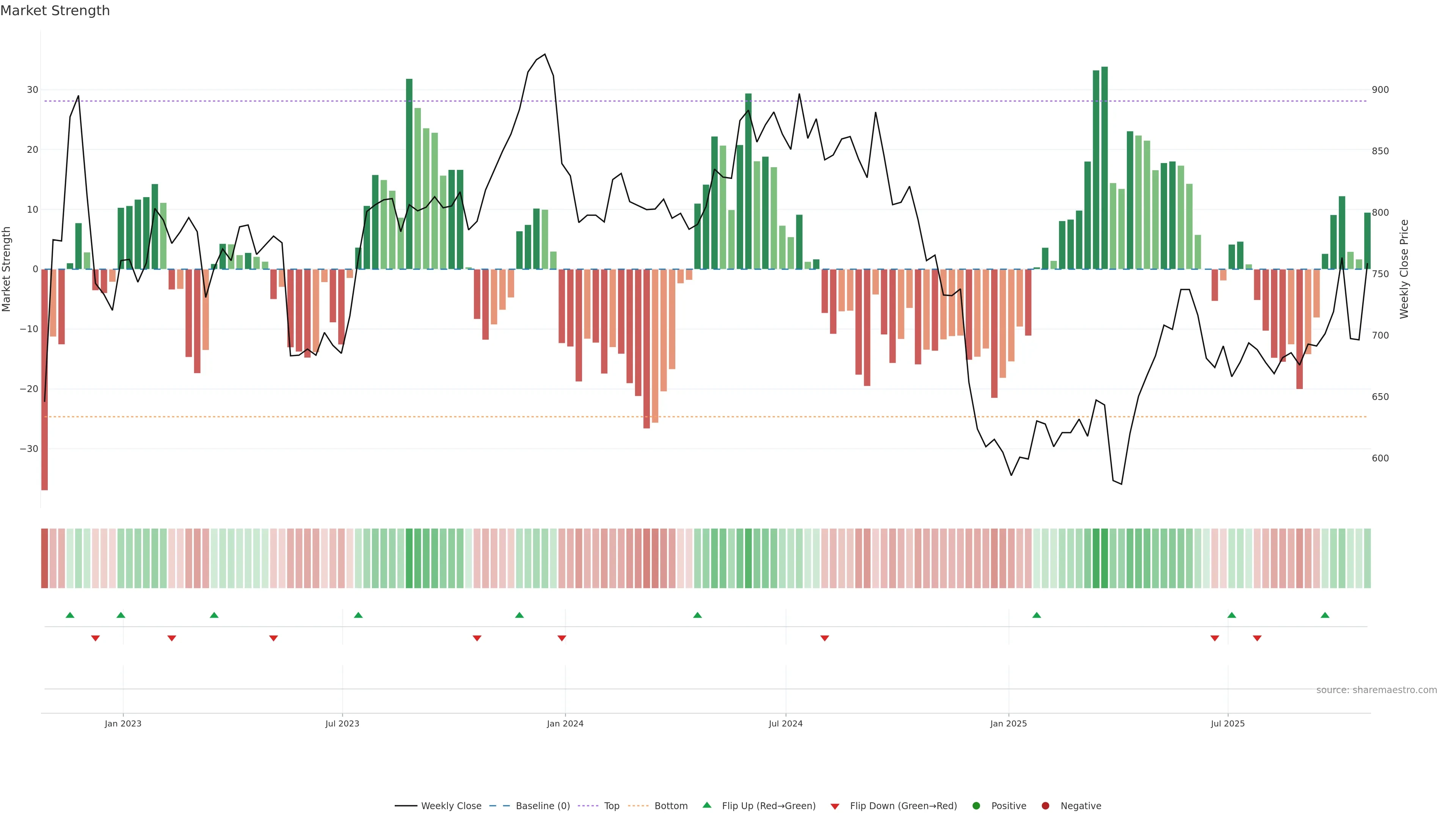Click the red Flip Down triangle legend icon
The image size is (1456, 819).
pos(835,806)
